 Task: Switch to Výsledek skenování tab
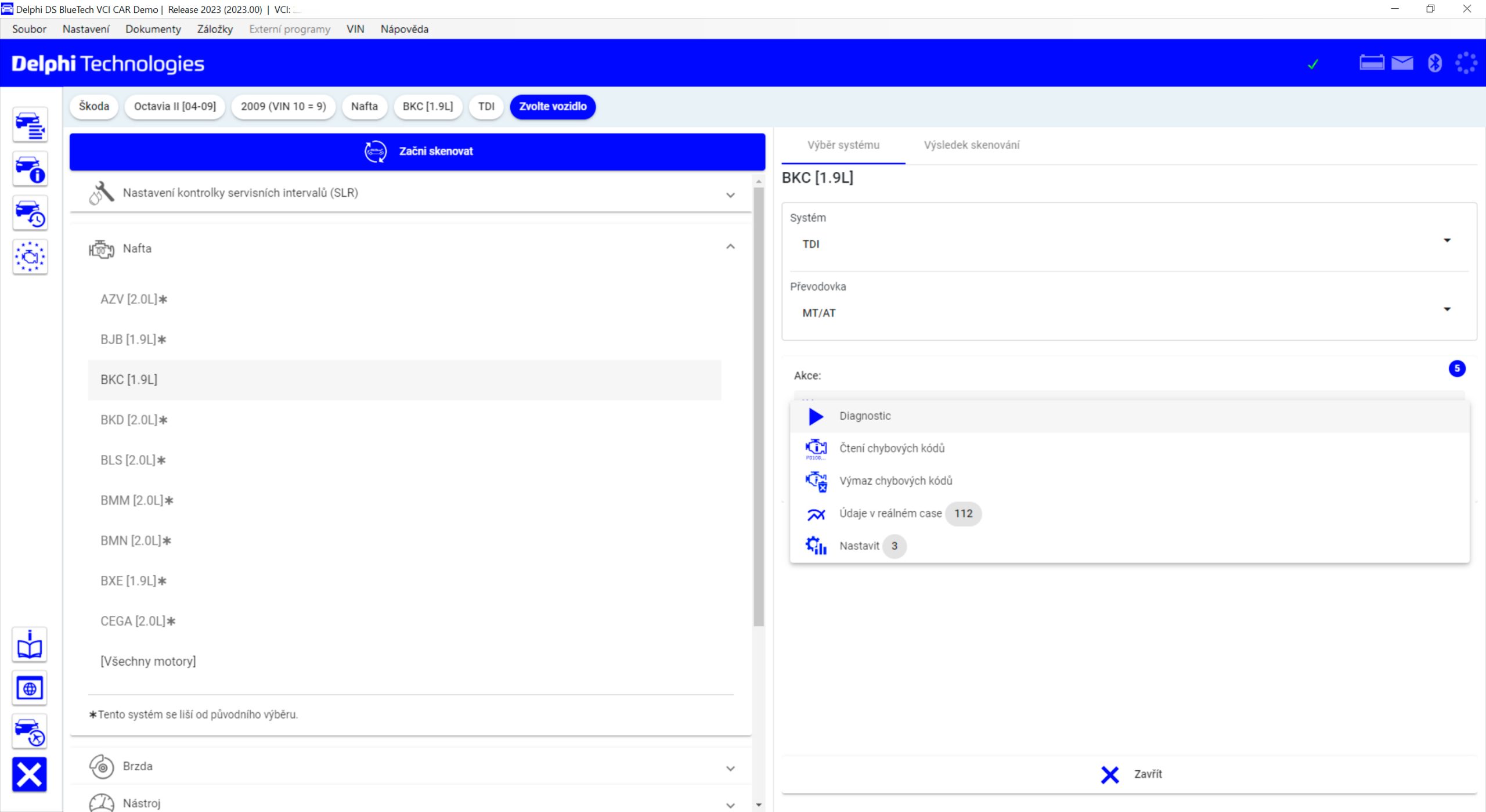tap(972, 145)
